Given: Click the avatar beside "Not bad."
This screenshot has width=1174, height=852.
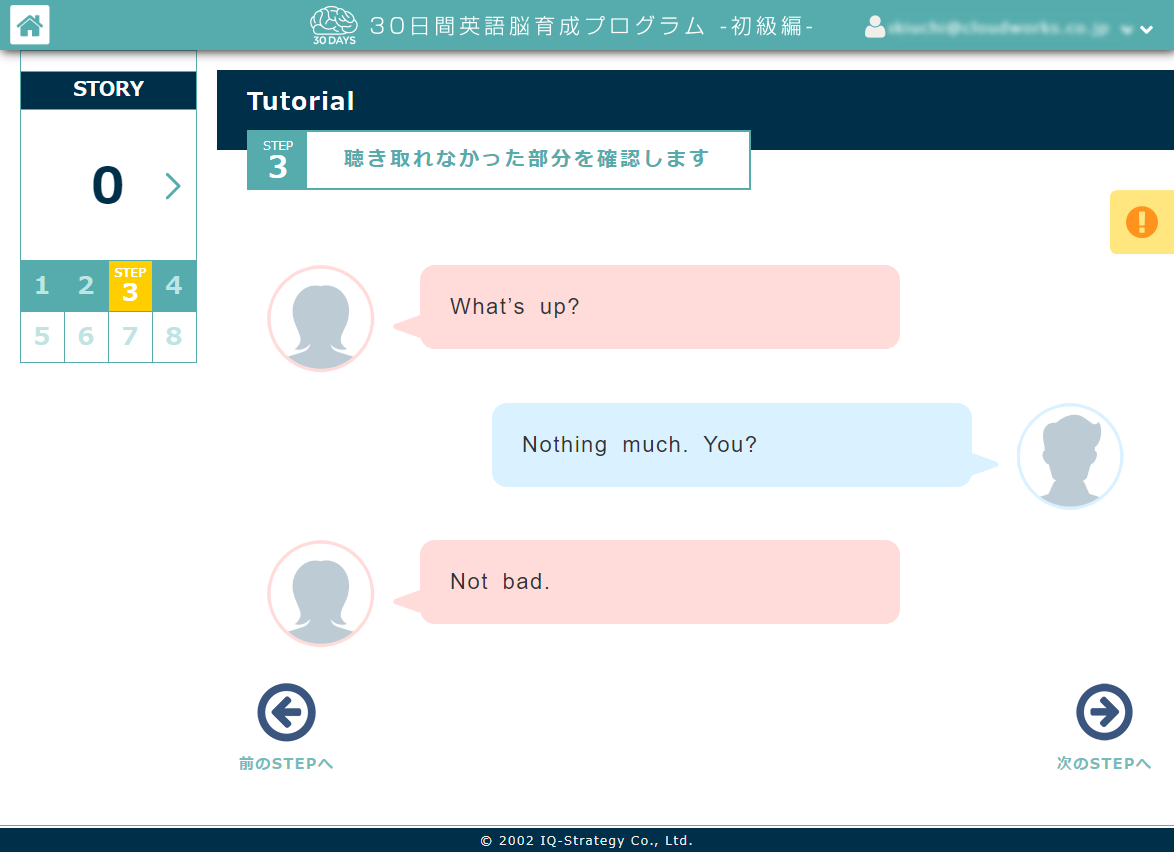Looking at the screenshot, I should click(320, 593).
